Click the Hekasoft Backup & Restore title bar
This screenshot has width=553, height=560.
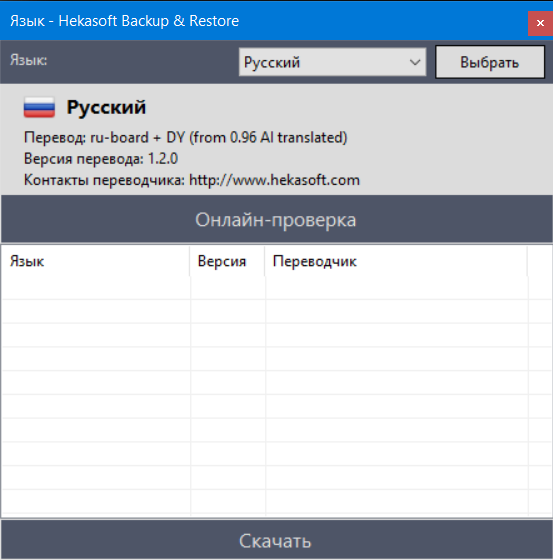point(264,21)
